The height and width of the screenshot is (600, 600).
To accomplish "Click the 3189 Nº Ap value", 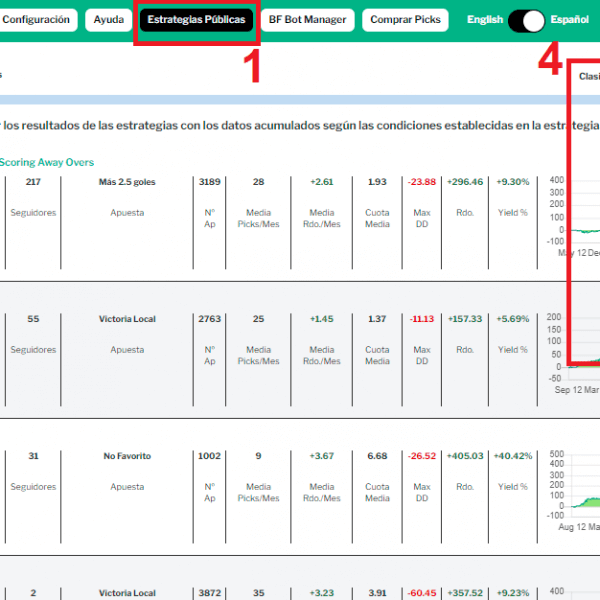I will click(x=209, y=182).
